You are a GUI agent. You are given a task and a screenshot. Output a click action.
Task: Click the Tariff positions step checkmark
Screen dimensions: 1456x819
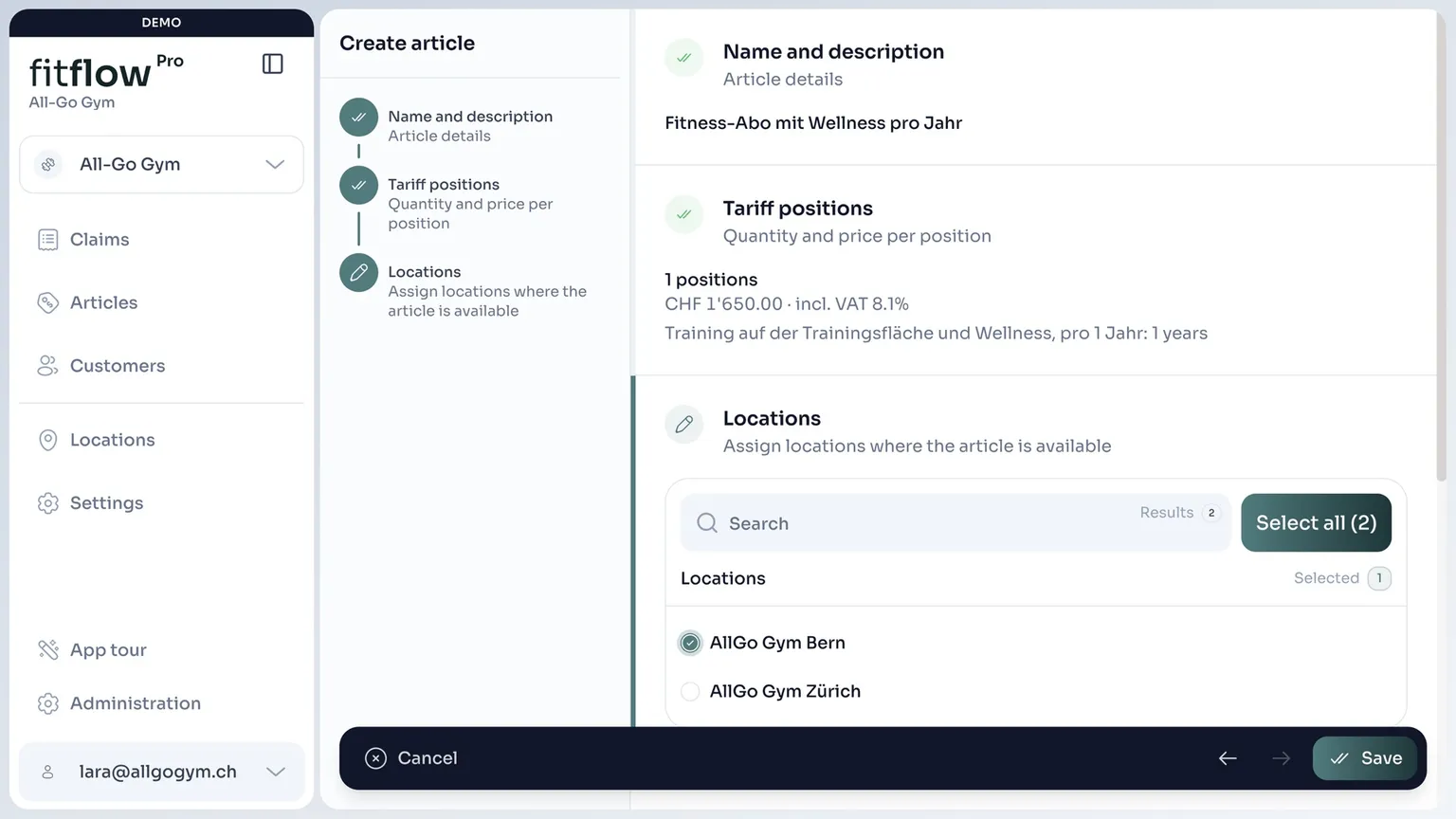click(358, 186)
